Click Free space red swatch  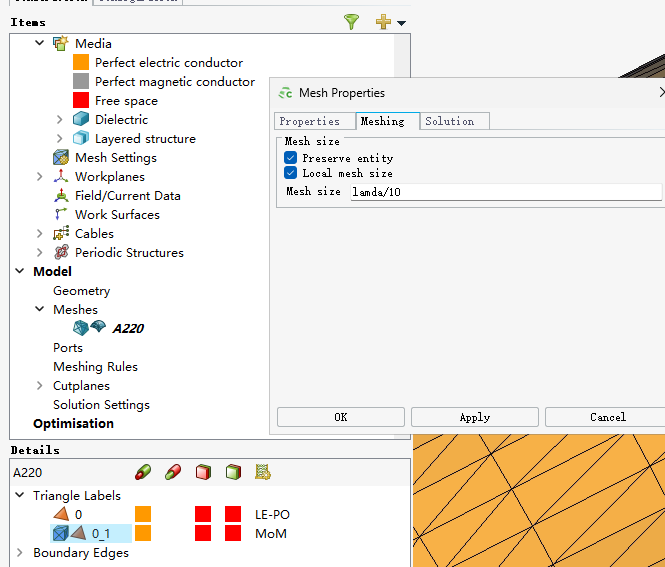tap(81, 100)
